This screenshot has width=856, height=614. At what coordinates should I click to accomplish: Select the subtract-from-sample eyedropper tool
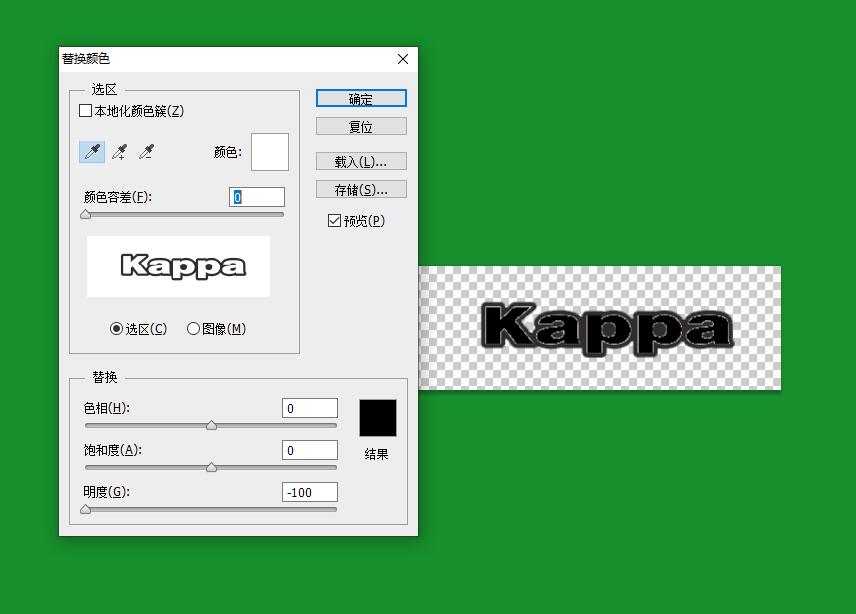click(146, 151)
